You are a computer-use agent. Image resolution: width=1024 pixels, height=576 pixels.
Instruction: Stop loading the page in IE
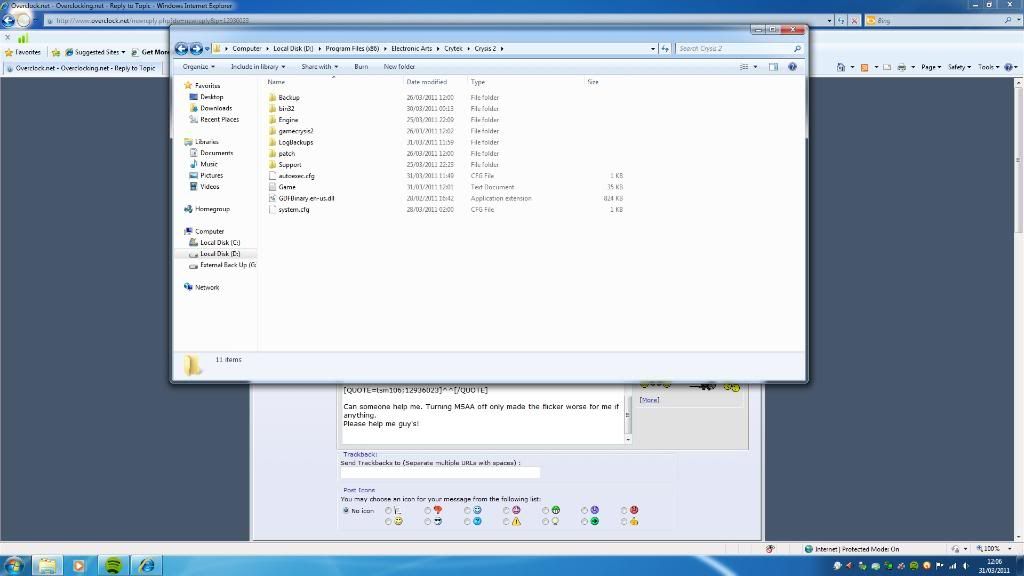pyautogui.click(x=854, y=21)
